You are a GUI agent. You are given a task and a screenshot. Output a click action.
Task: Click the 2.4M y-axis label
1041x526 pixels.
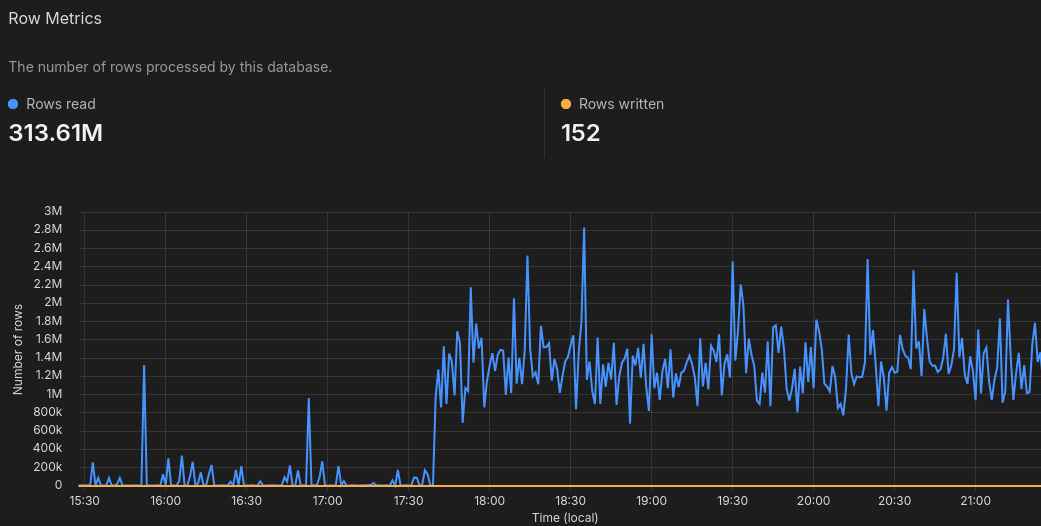[x=48, y=265]
